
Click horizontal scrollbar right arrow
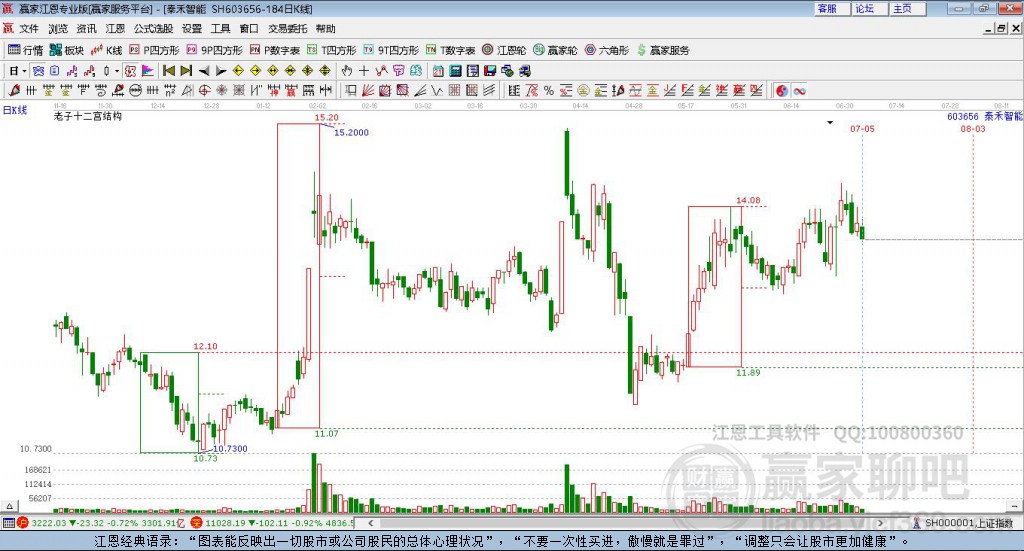click(880, 523)
